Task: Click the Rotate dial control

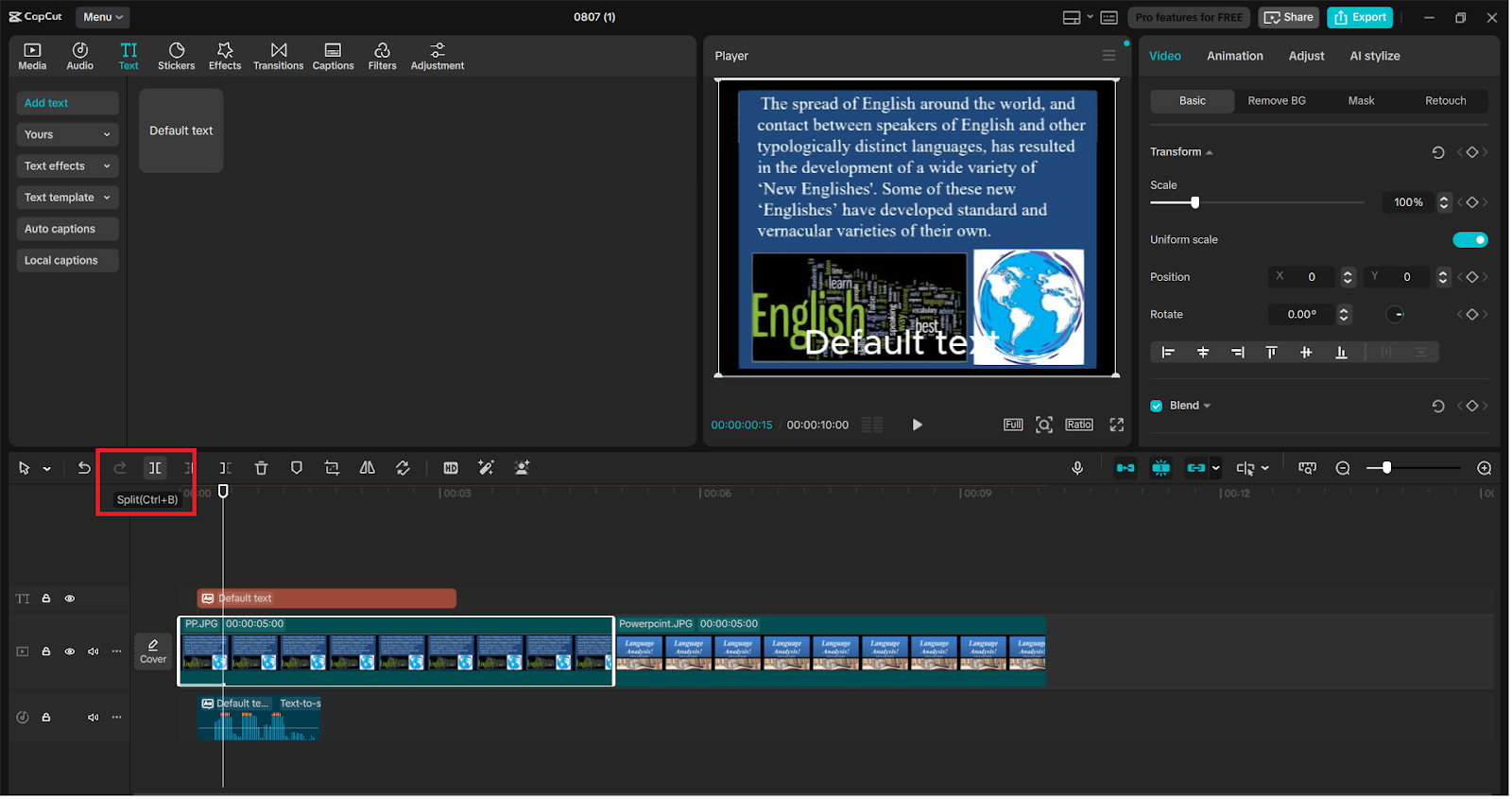Action: tap(1397, 315)
